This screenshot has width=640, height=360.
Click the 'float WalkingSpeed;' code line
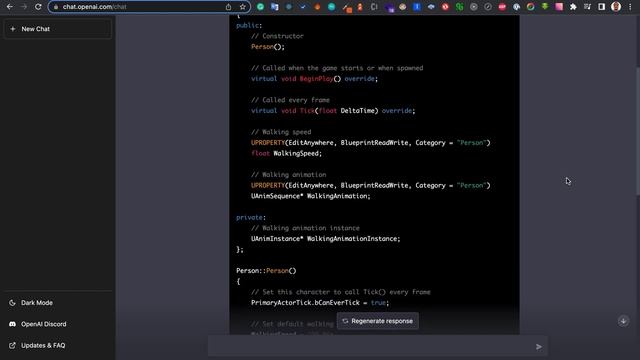pos(287,153)
